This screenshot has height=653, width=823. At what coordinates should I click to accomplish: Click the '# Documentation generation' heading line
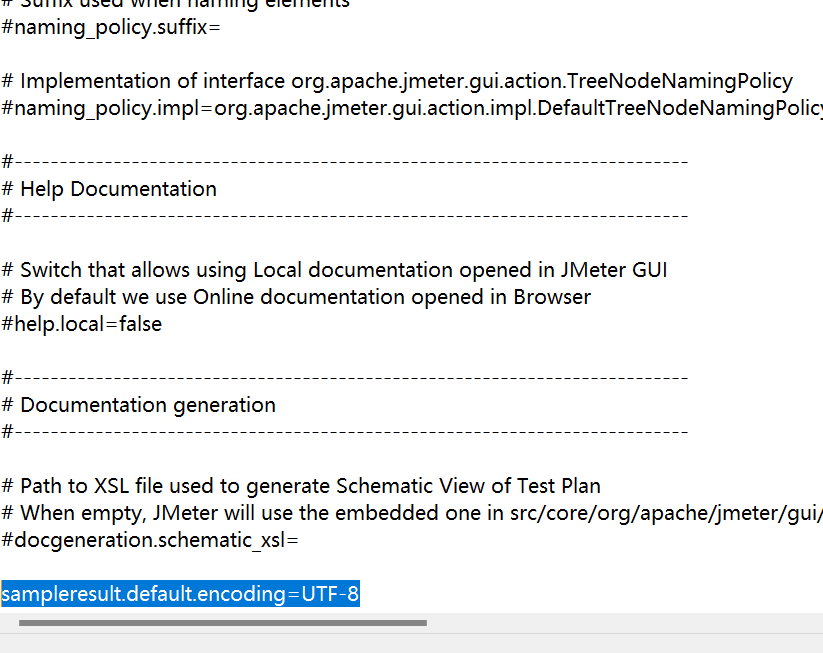(139, 405)
